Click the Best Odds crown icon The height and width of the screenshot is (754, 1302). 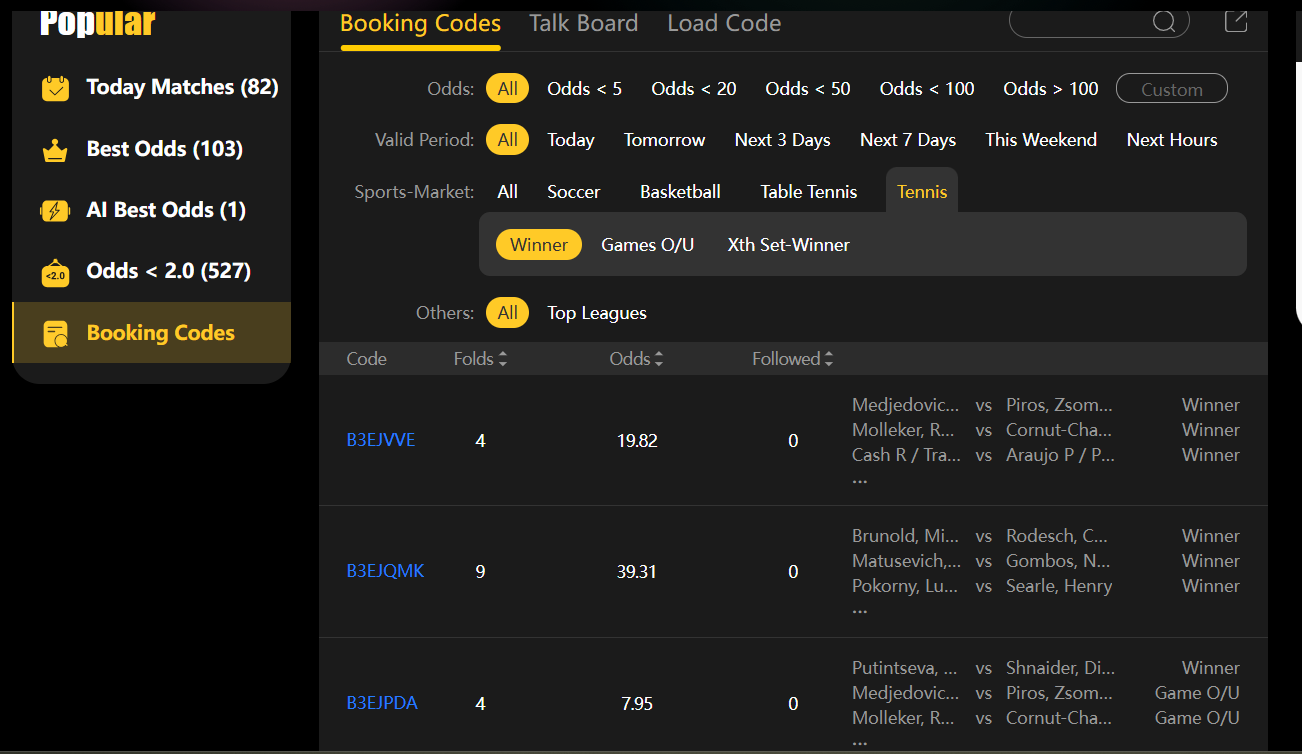point(55,150)
